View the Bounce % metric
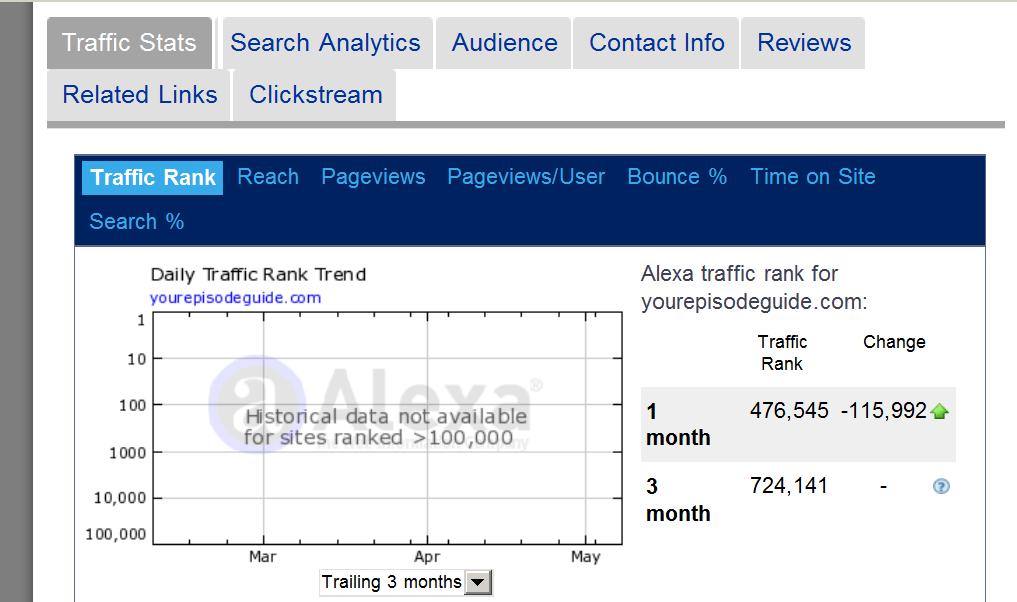This screenshot has height=602, width=1017. click(x=677, y=176)
